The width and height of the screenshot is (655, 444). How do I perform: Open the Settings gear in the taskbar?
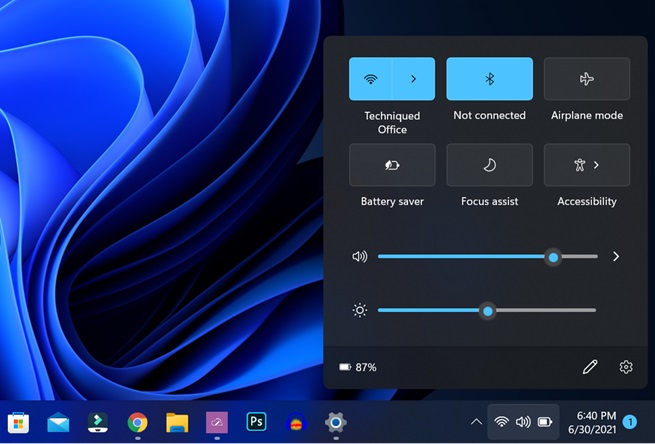[x=335, y=422]
